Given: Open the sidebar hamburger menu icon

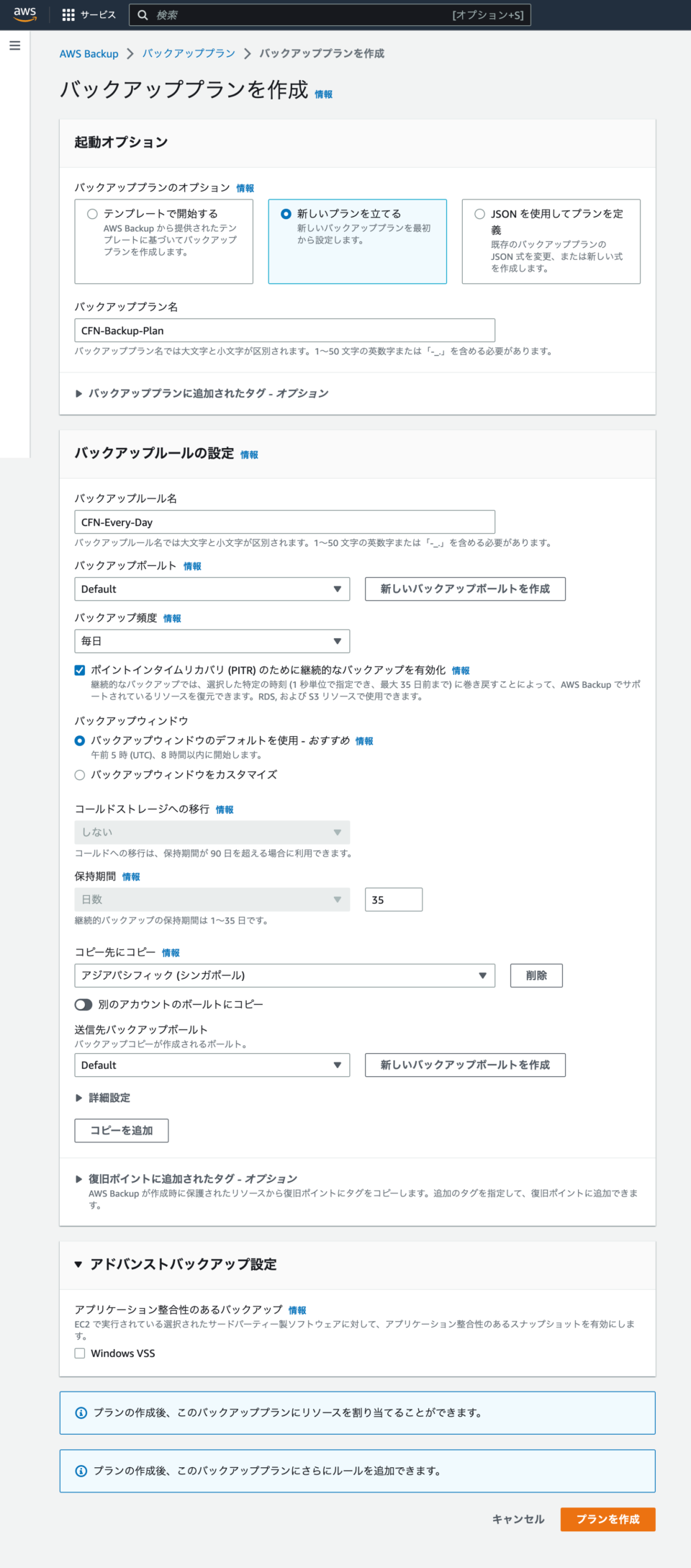Looking at the screenshot, I should pos(14,45).
